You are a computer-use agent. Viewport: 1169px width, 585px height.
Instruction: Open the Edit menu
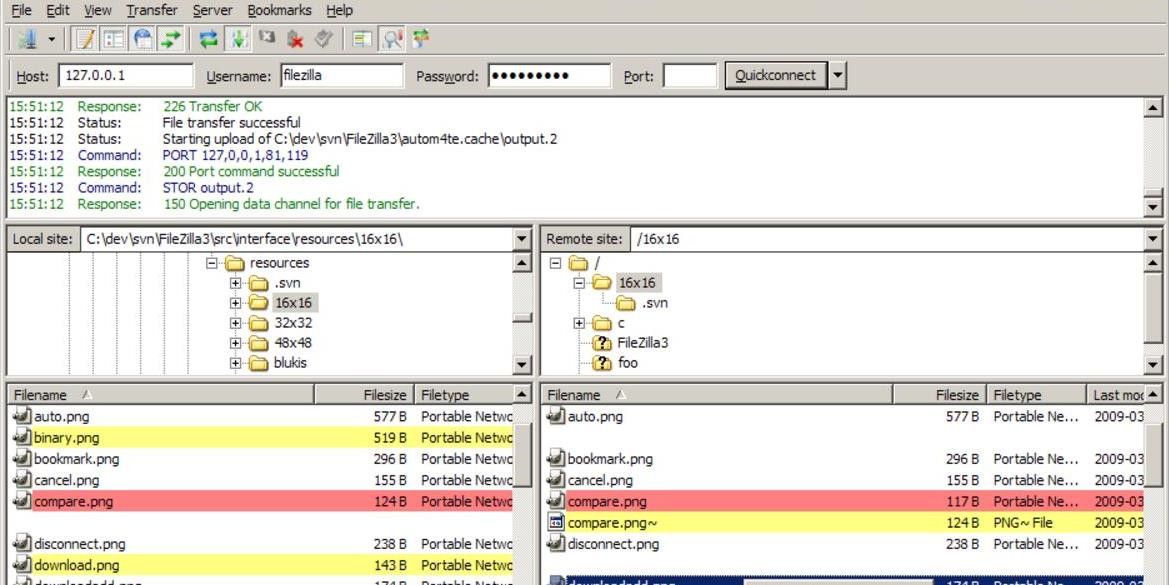coord(57,10)
